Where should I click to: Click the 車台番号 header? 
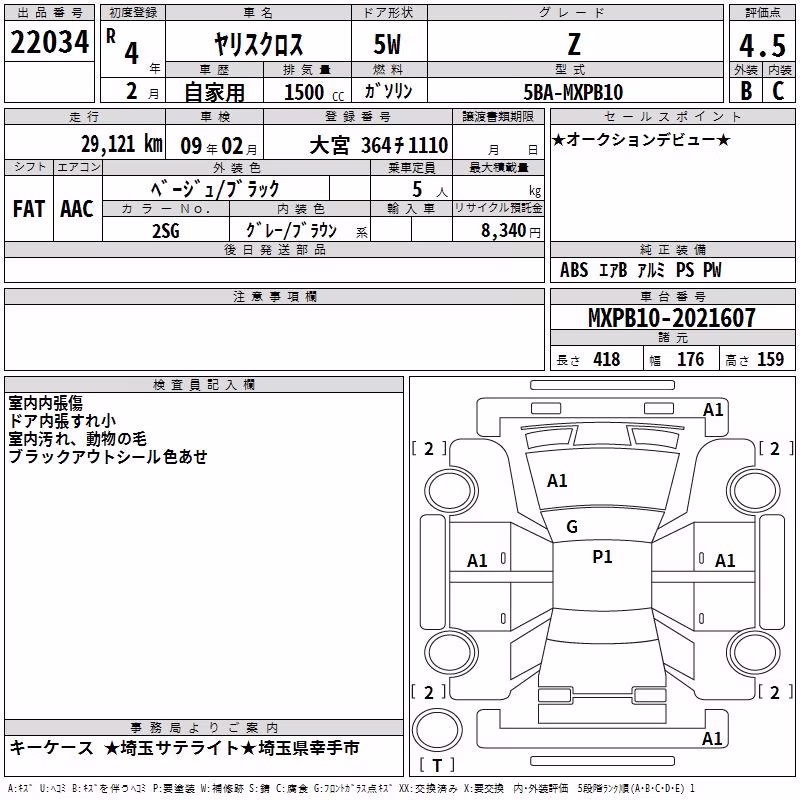pyautogui.click(x=673, y=296)
